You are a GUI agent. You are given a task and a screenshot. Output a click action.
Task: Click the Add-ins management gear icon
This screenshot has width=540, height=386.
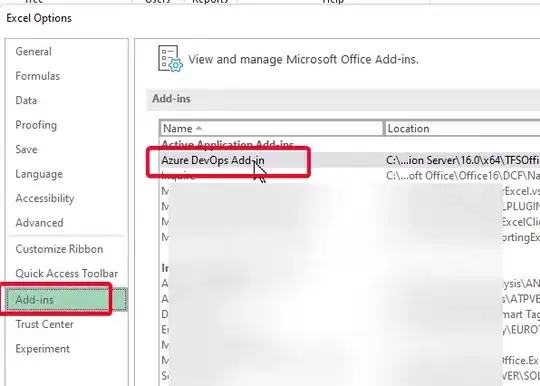pos(170,59)
